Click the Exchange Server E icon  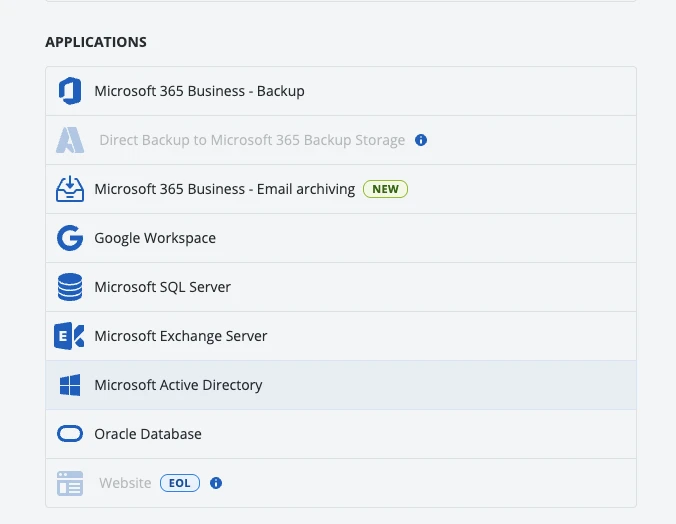[x=69, y=336]
